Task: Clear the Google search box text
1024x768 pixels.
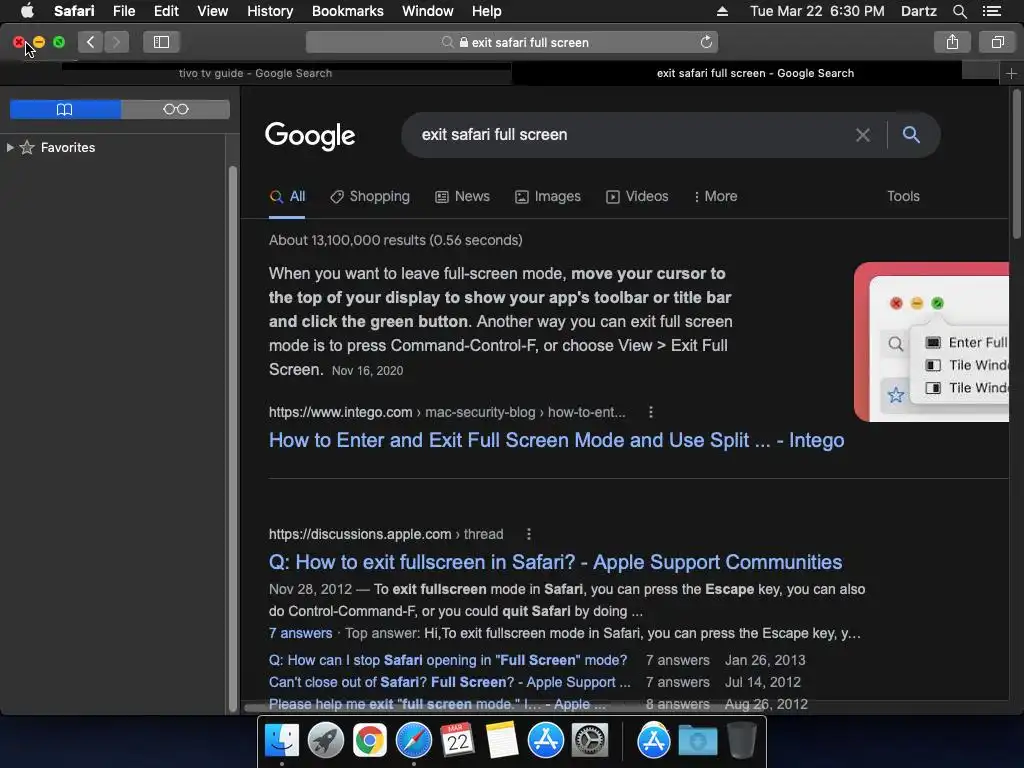Action: (863, 135)
